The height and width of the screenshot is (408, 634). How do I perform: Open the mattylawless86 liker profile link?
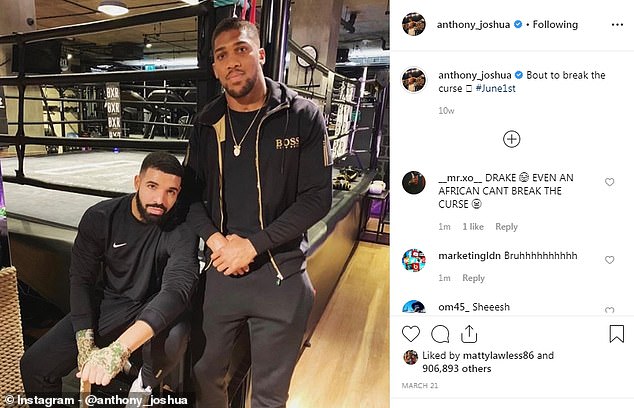click(x=498, y=355)
